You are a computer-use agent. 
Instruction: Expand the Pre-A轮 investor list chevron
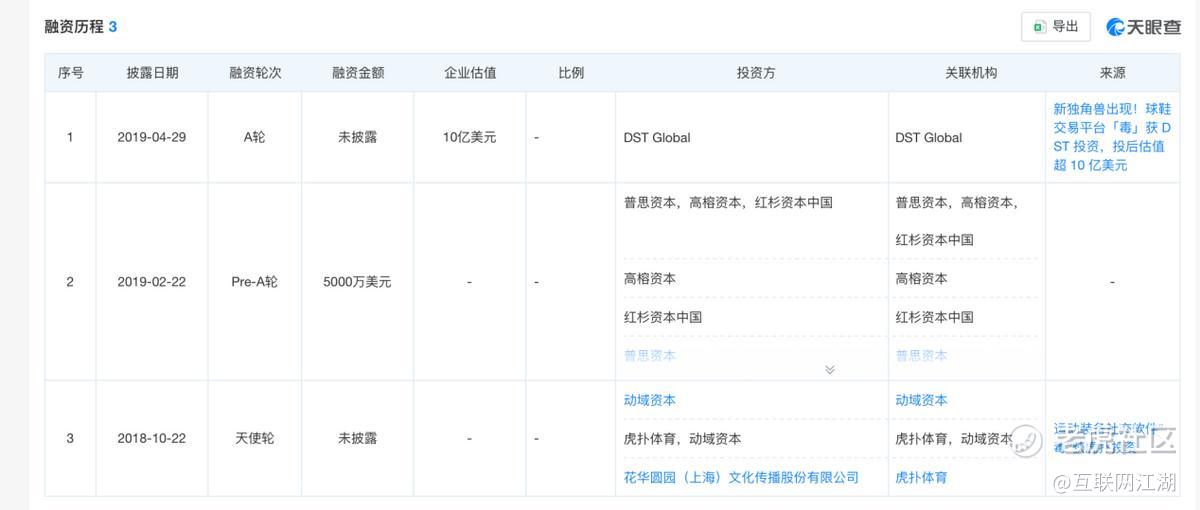pos(829,369)
